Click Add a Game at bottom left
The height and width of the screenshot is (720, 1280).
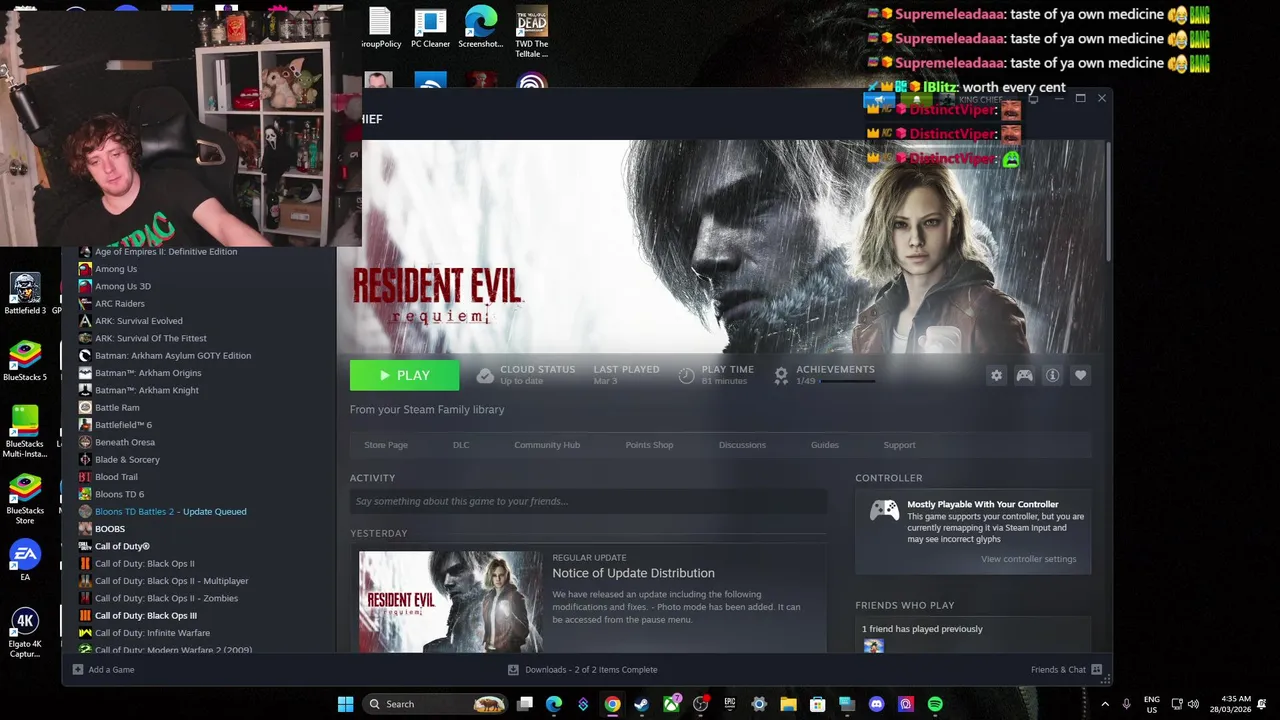tap(103, 670)
